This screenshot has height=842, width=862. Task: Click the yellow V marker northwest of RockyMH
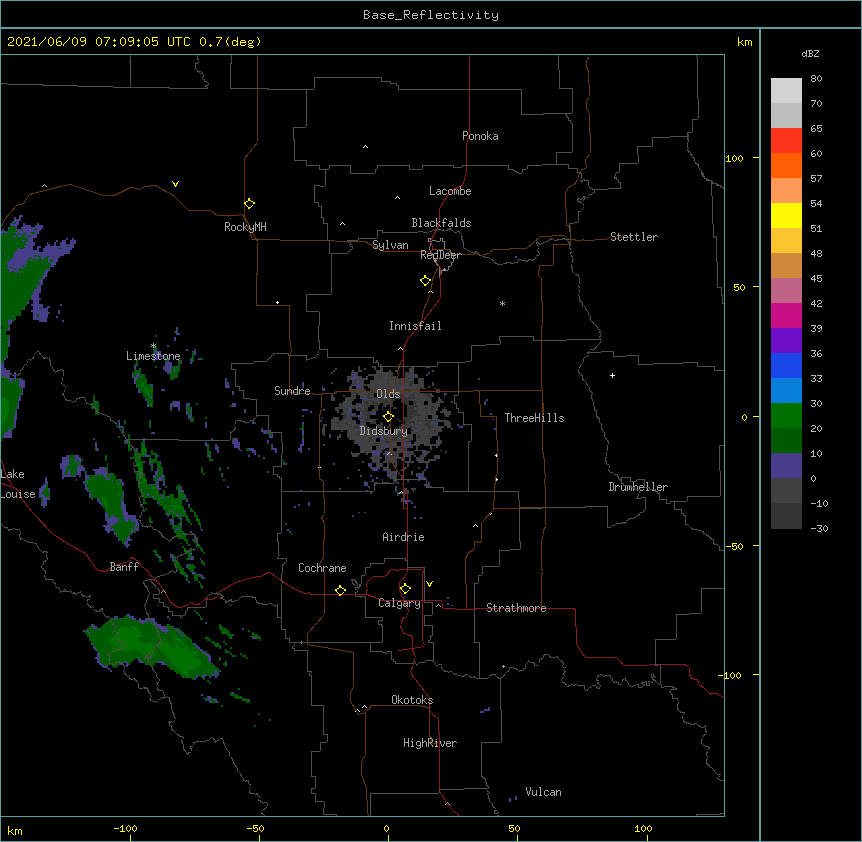pos(175,184)
